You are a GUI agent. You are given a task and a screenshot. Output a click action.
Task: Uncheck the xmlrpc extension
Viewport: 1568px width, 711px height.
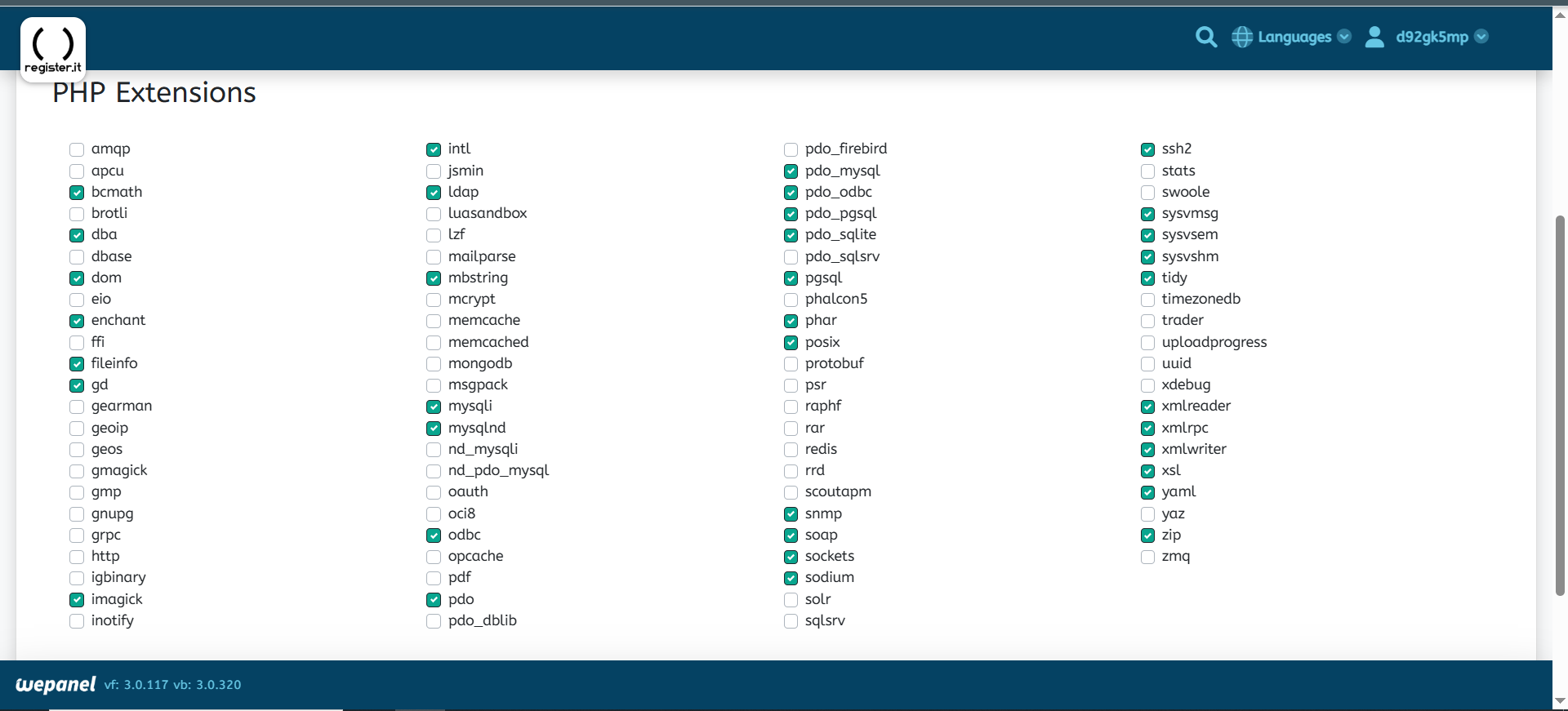point(1147,429)
